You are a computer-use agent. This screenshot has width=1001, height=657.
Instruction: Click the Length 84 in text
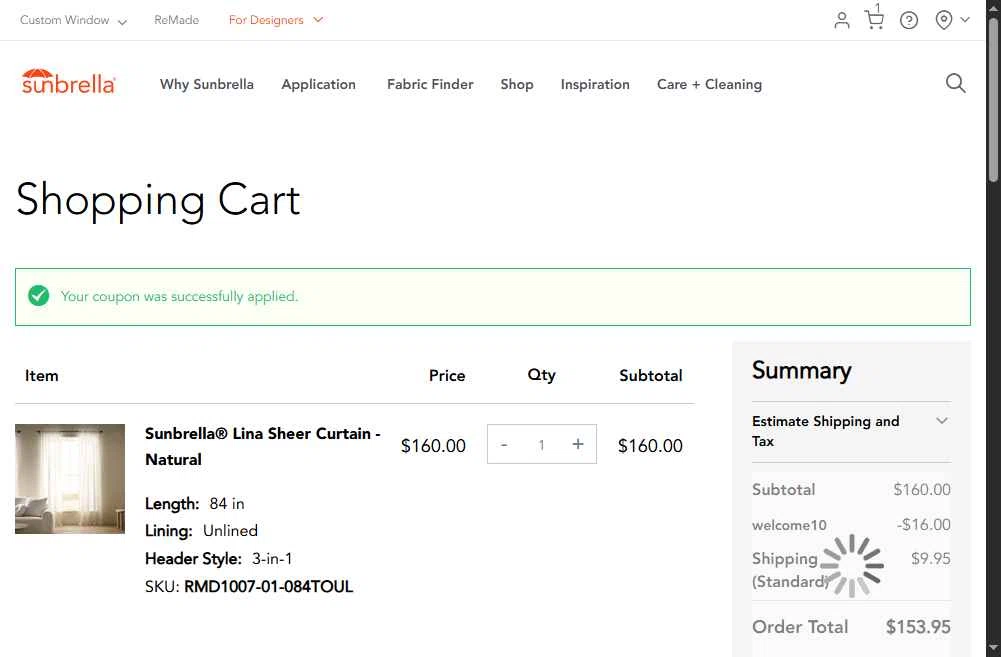coord(195,504)
